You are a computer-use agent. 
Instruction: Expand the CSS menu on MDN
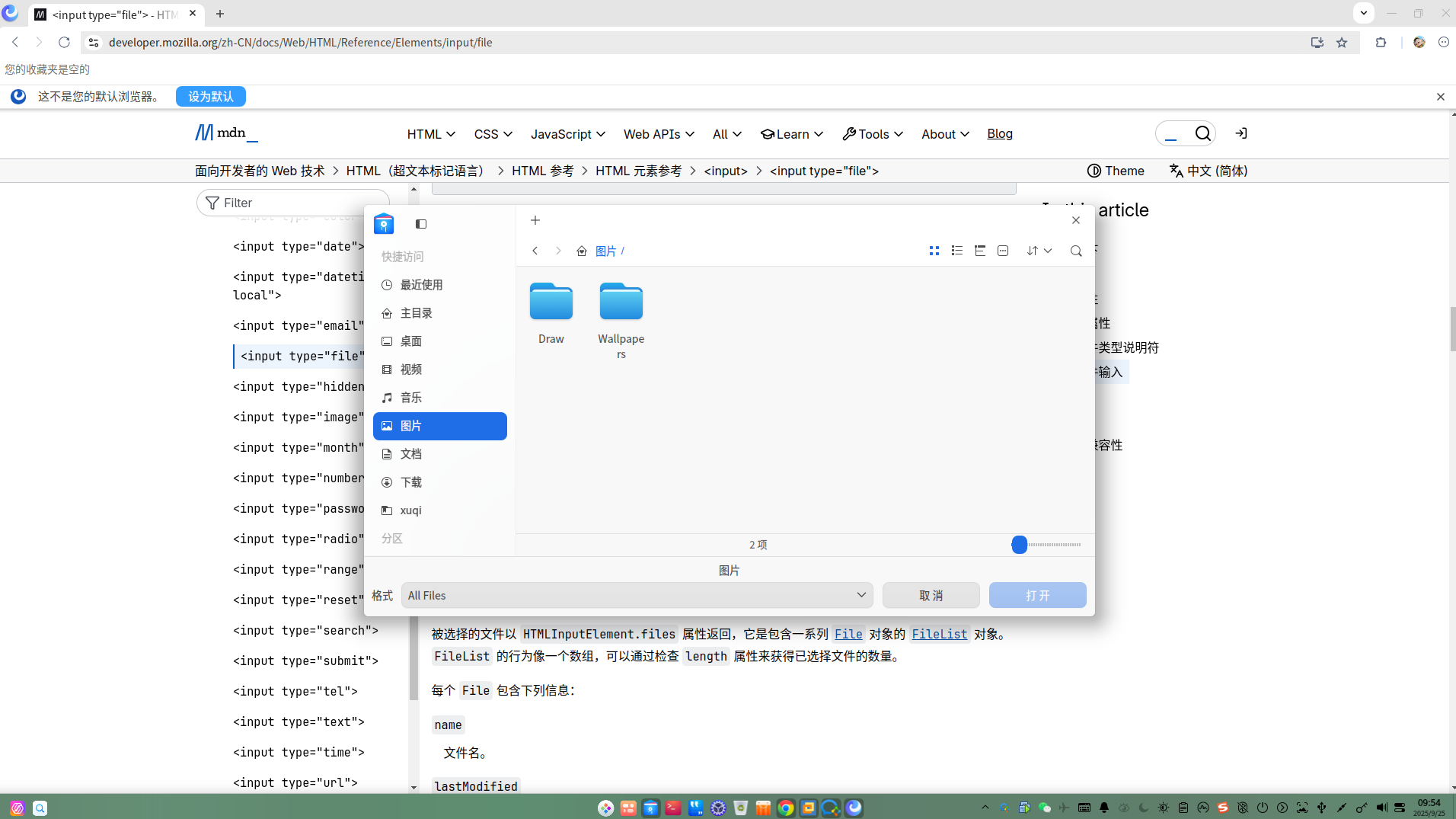tap(493, 134)
